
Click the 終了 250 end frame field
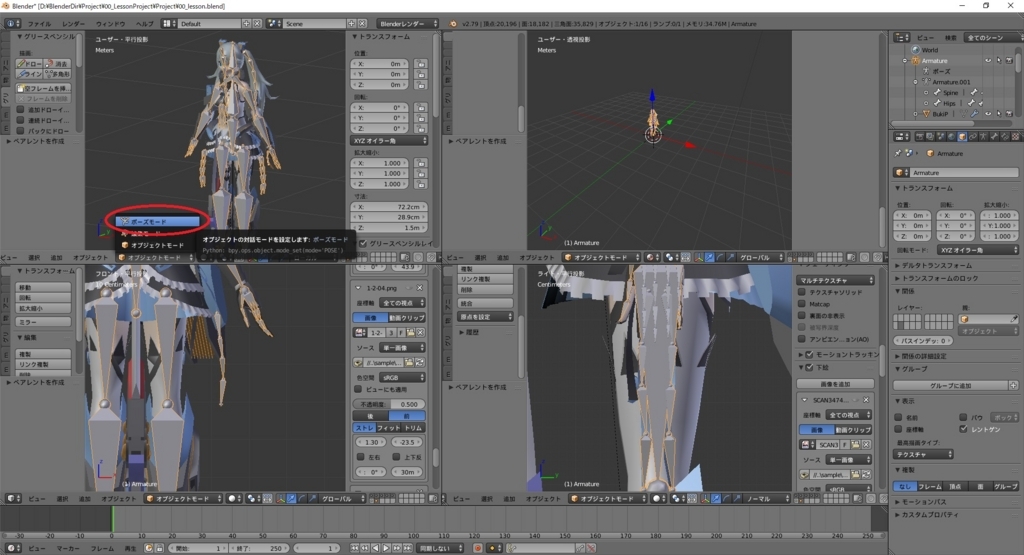259,548
